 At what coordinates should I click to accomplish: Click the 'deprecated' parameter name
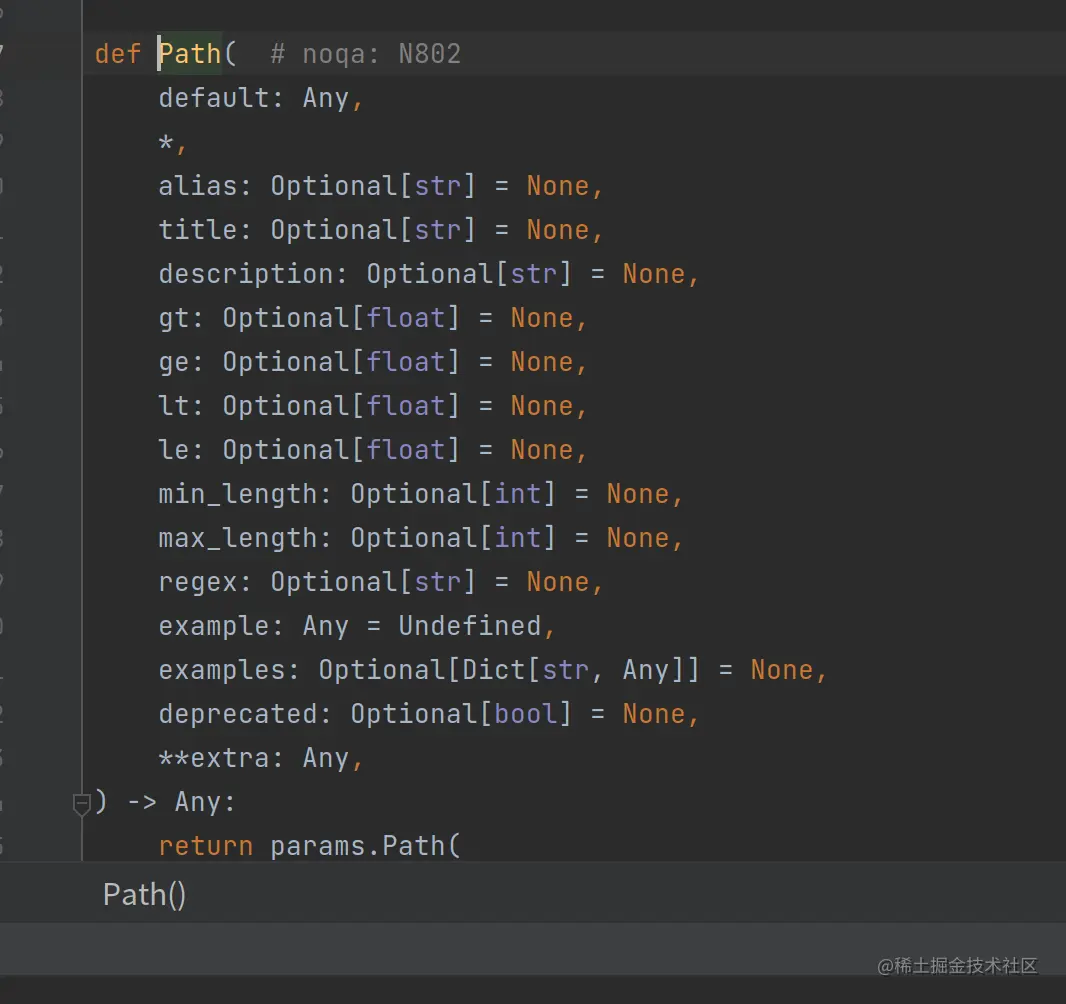238,714
